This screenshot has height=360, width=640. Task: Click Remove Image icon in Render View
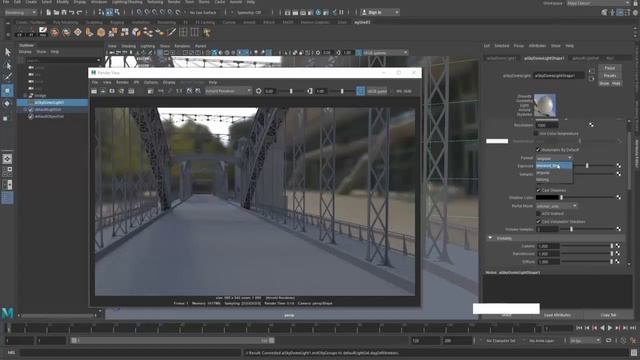(x=198, y=91)
